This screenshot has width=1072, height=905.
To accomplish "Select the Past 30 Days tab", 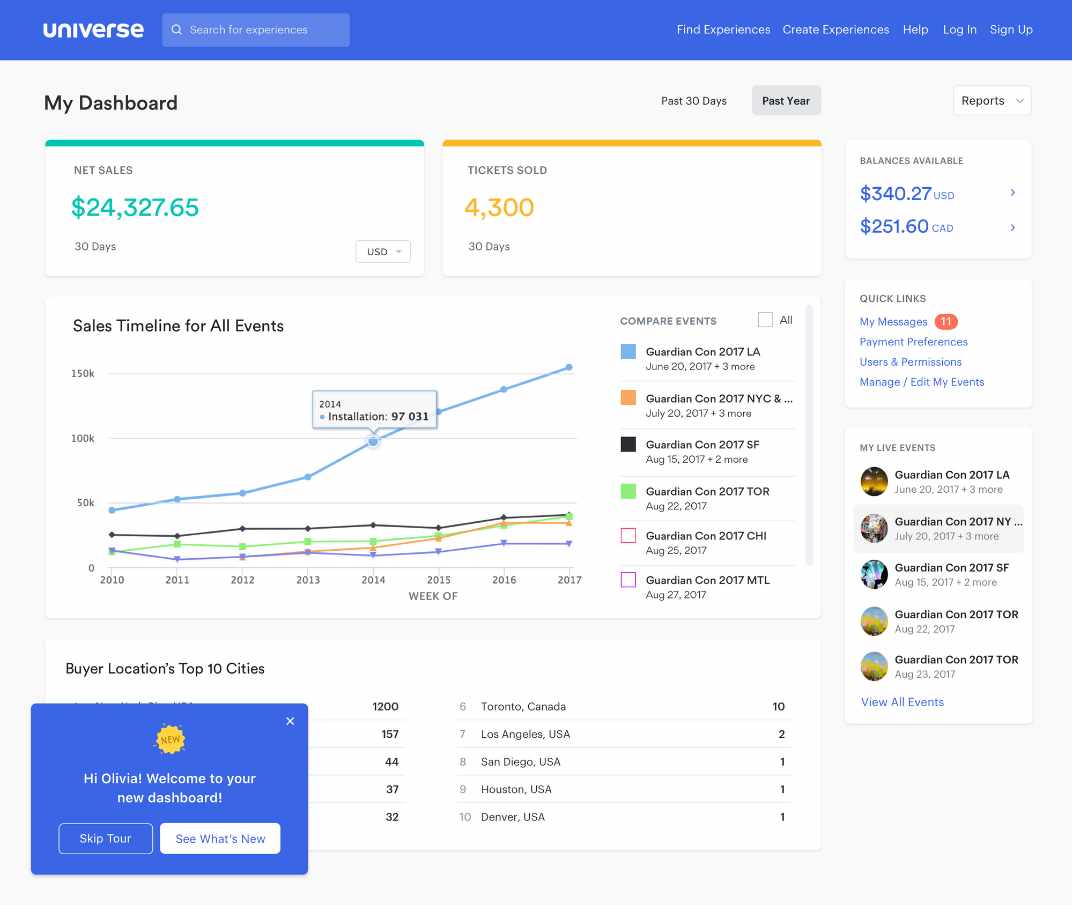I will click(694, 101).
